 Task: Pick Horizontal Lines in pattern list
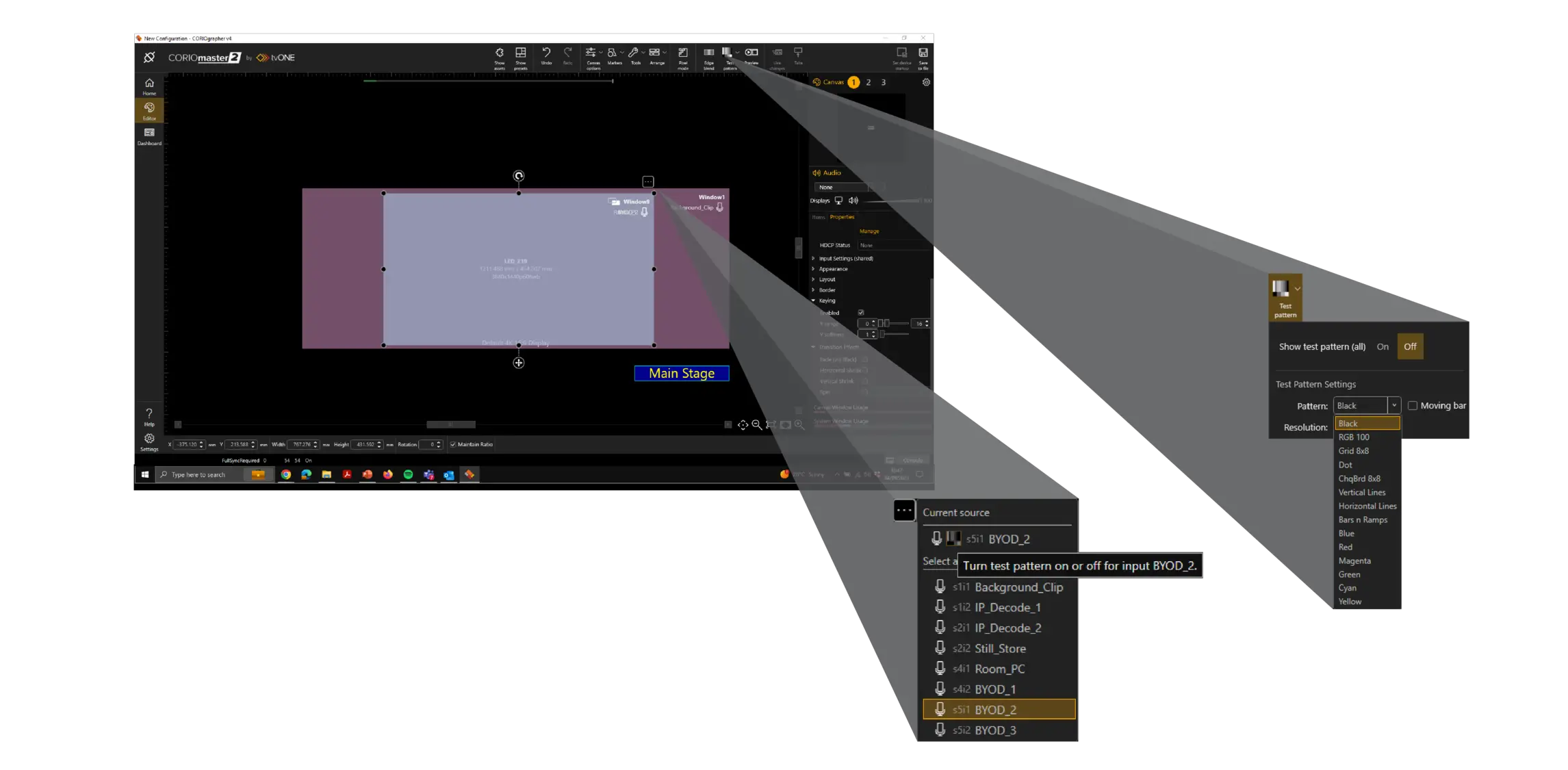click(x=1367, y=506)
